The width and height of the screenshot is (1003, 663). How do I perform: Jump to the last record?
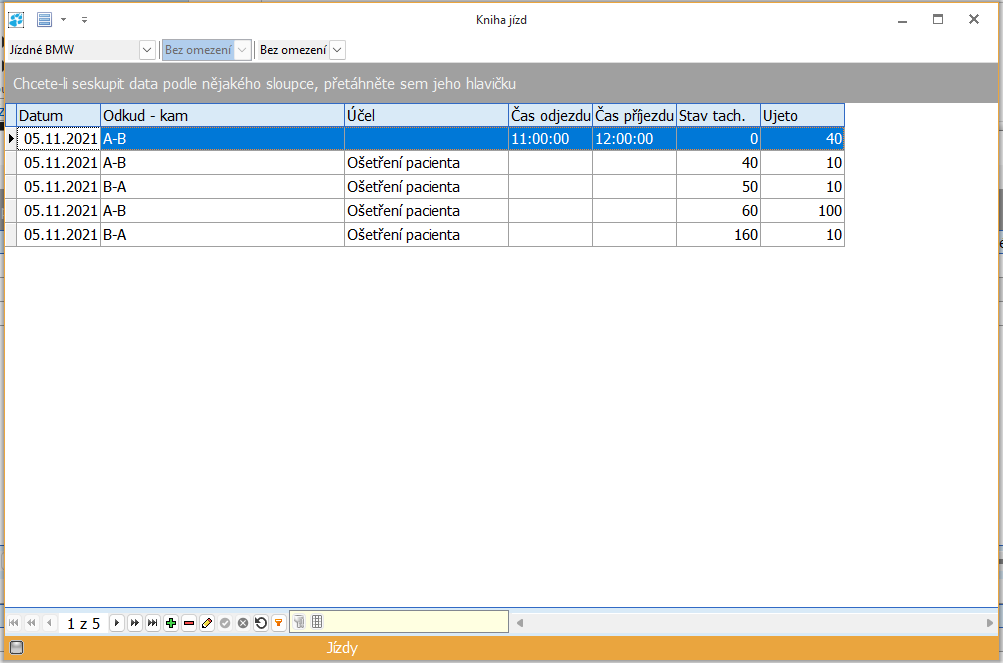click(152, 623)
